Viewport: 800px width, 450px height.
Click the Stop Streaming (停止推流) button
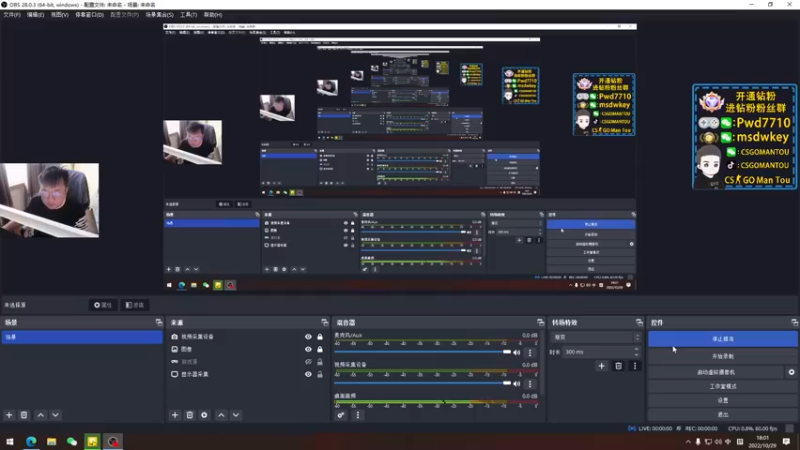pyautogui.click(x=722, y=339)
